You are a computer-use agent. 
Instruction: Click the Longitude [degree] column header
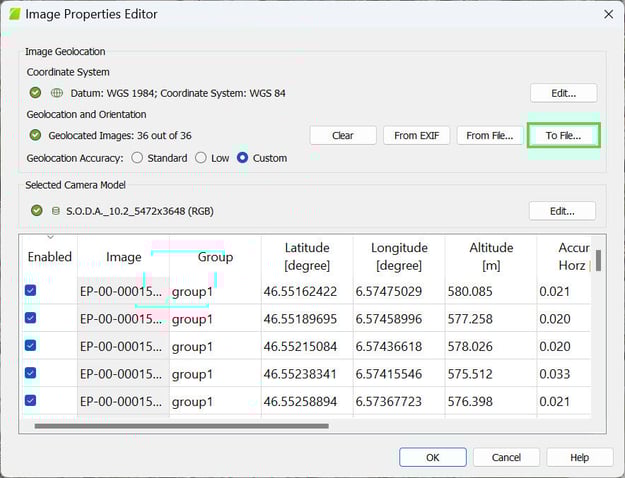click(399, 257)
